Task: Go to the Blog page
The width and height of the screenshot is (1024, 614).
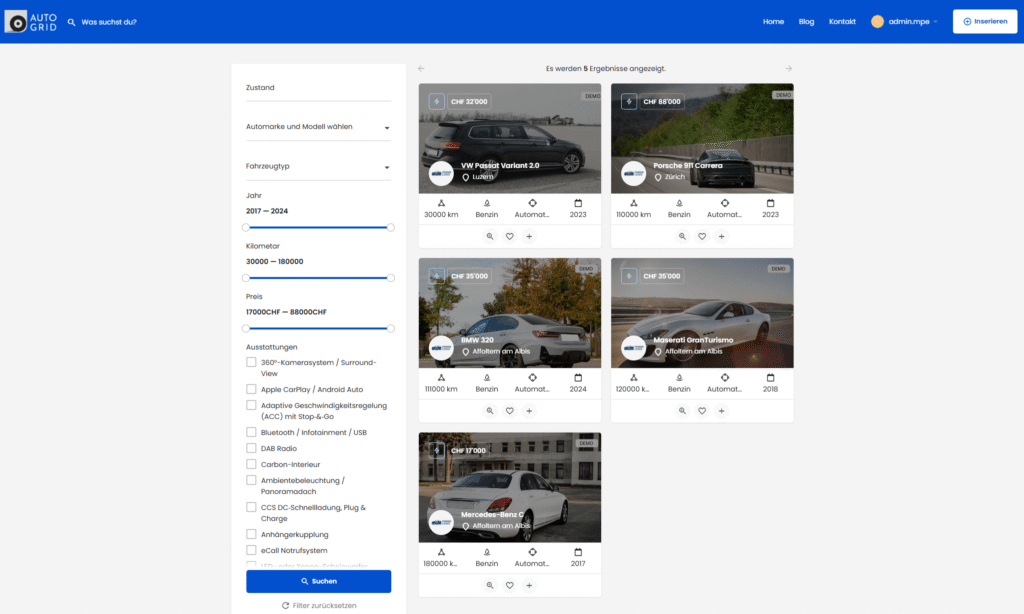Action: 806,21
